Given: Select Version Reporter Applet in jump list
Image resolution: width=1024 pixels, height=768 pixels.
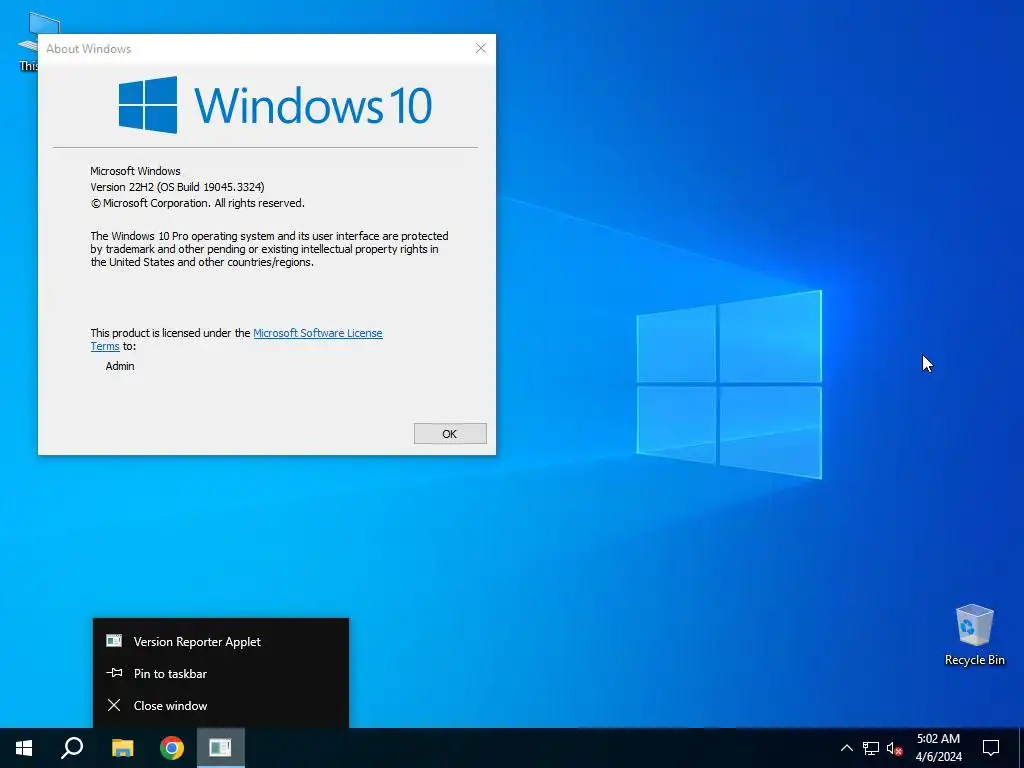Looking at the screenshot, I should pos(221,641).
